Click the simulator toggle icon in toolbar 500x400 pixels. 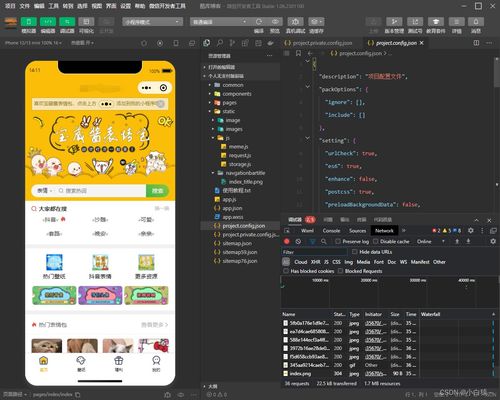(x=29, y=22)
